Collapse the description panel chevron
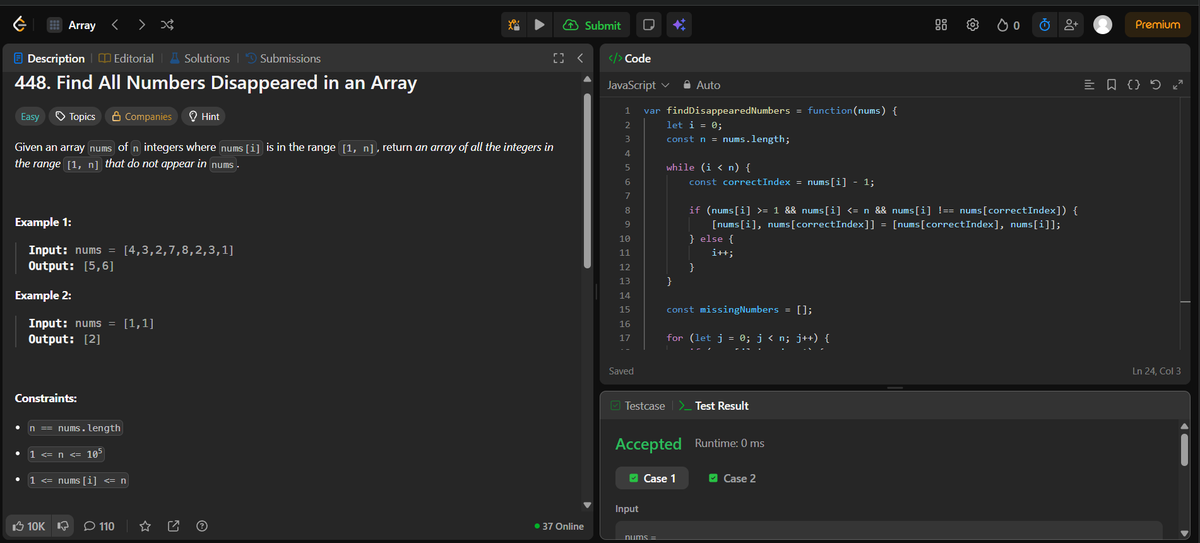This screenshot has height=543, width=1200. (x=579, y=59)
